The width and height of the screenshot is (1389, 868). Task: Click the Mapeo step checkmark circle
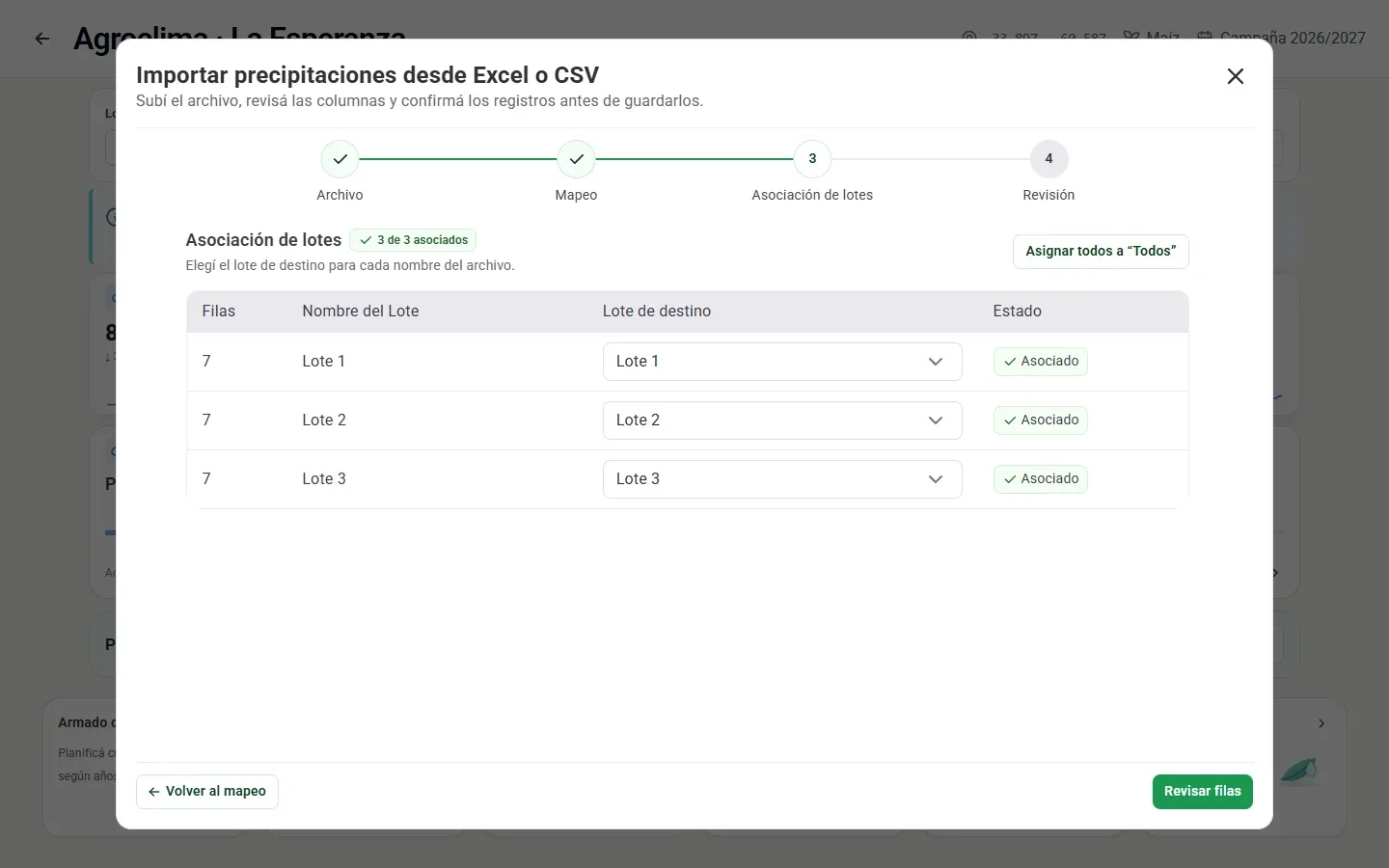click(577, 159)
